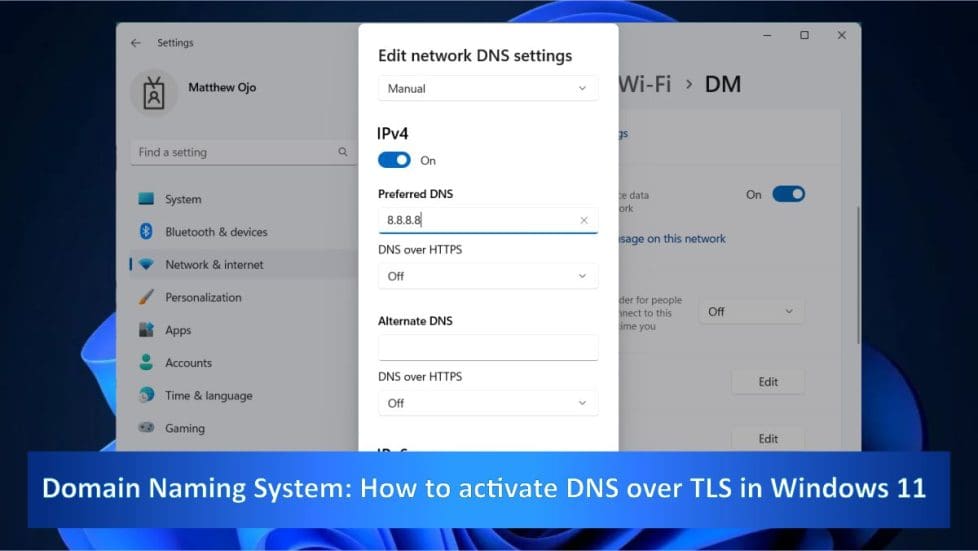Turn off the IPv4 toggle
The image size is (978, 551).
point(394,160)
